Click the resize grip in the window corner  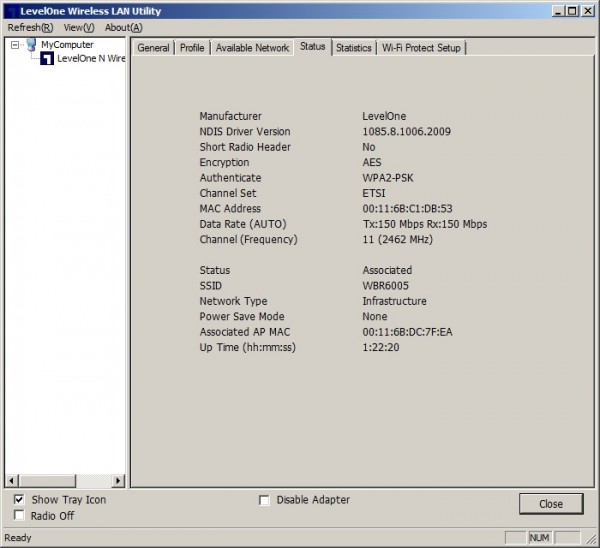pos(591,539)
